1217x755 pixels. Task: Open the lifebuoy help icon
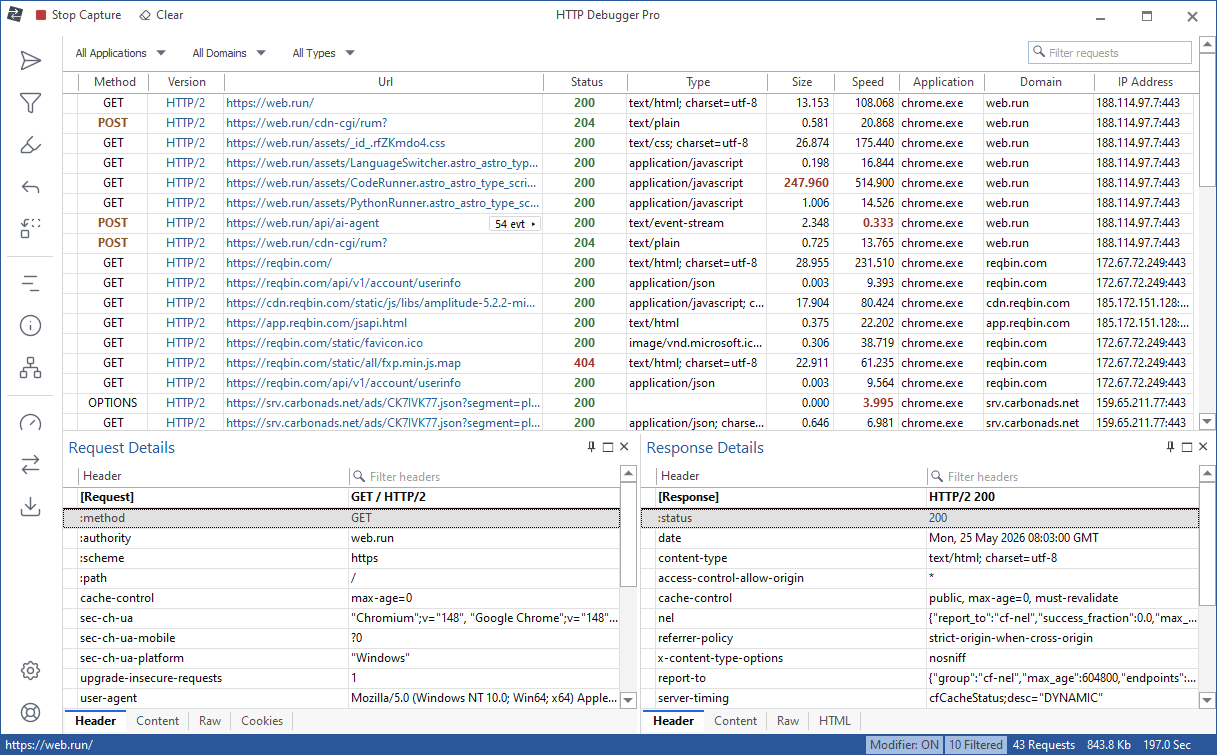pyautogui.click(x=31, y=712)
